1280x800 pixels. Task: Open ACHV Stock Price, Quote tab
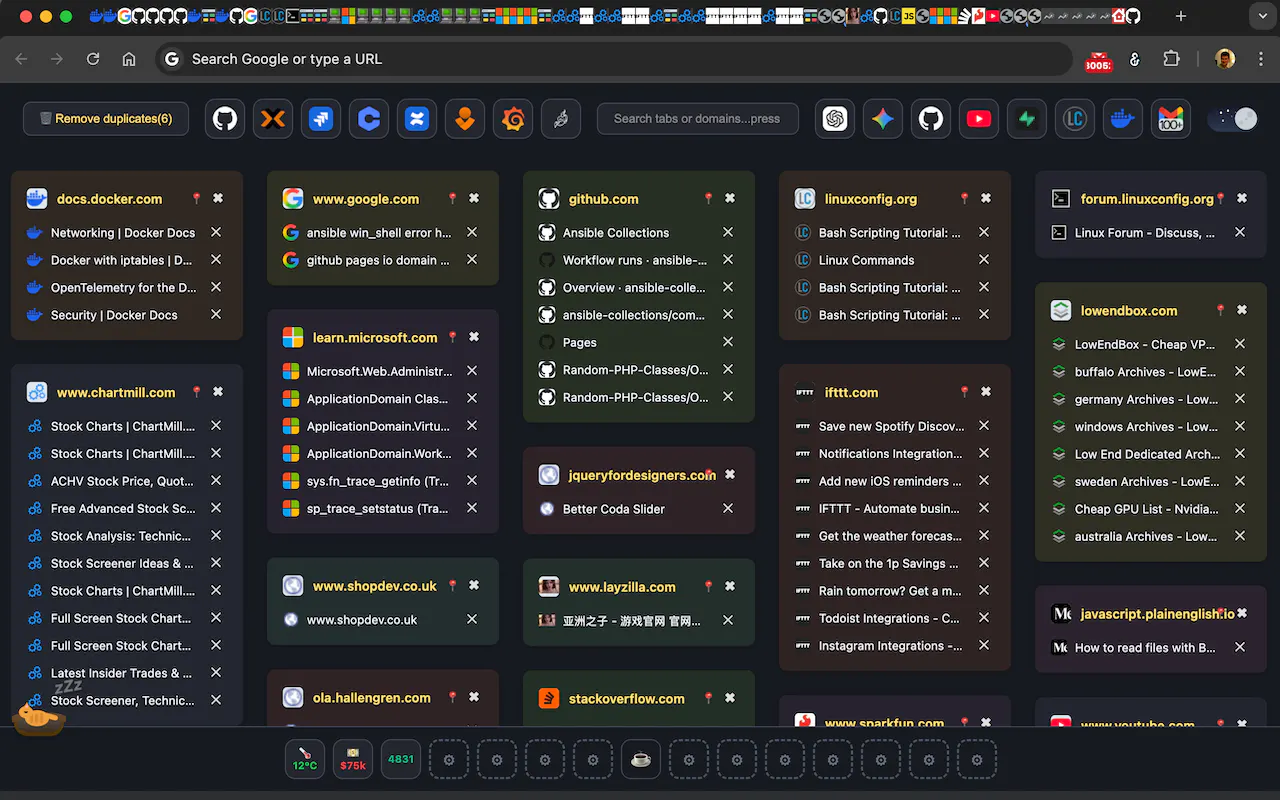coord(122,481)
